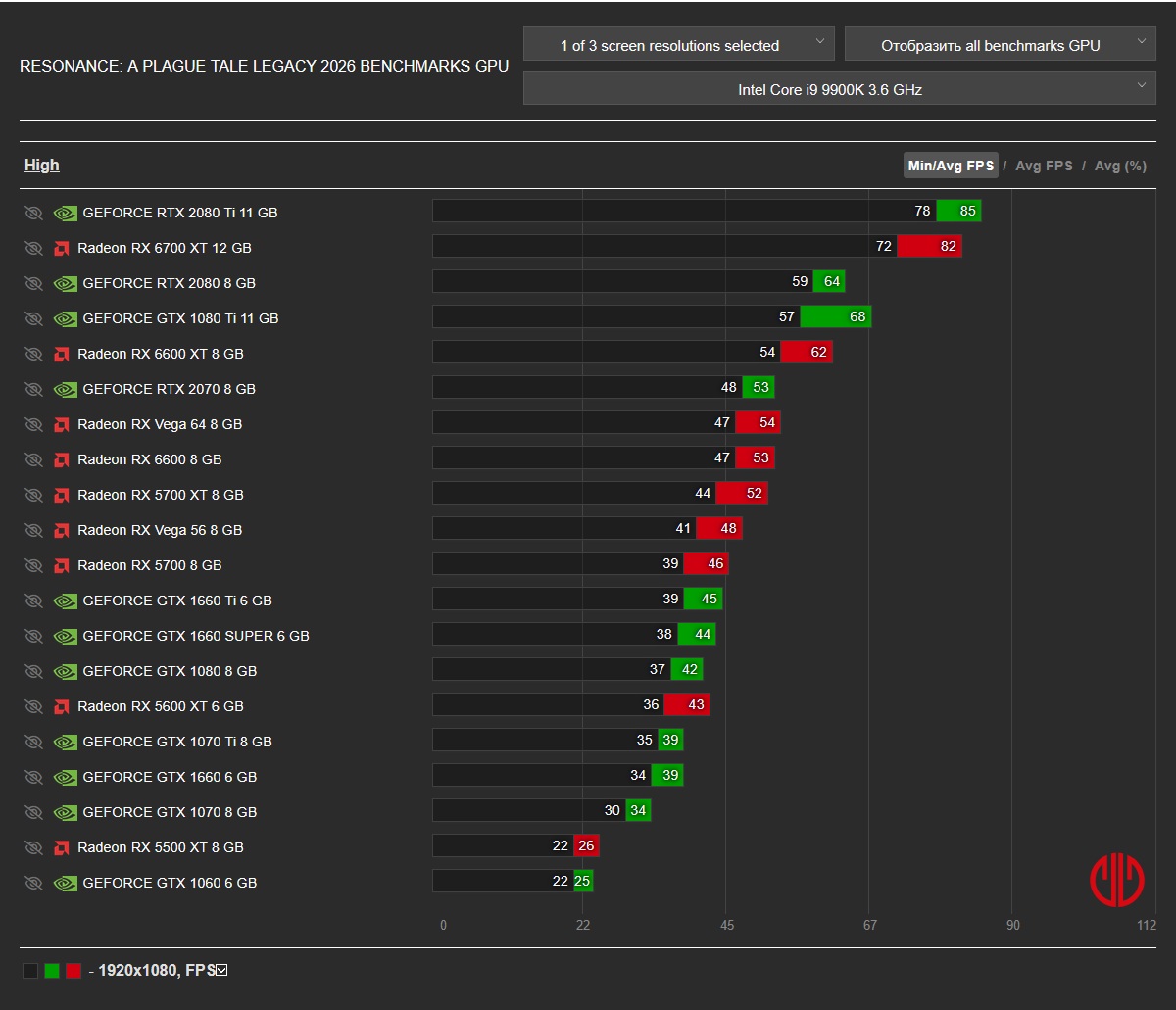Click NVIDIA logo beside GTX 1660 SUPER
The width and height of the screenshot is (1176, 1010).
[65, 636]
